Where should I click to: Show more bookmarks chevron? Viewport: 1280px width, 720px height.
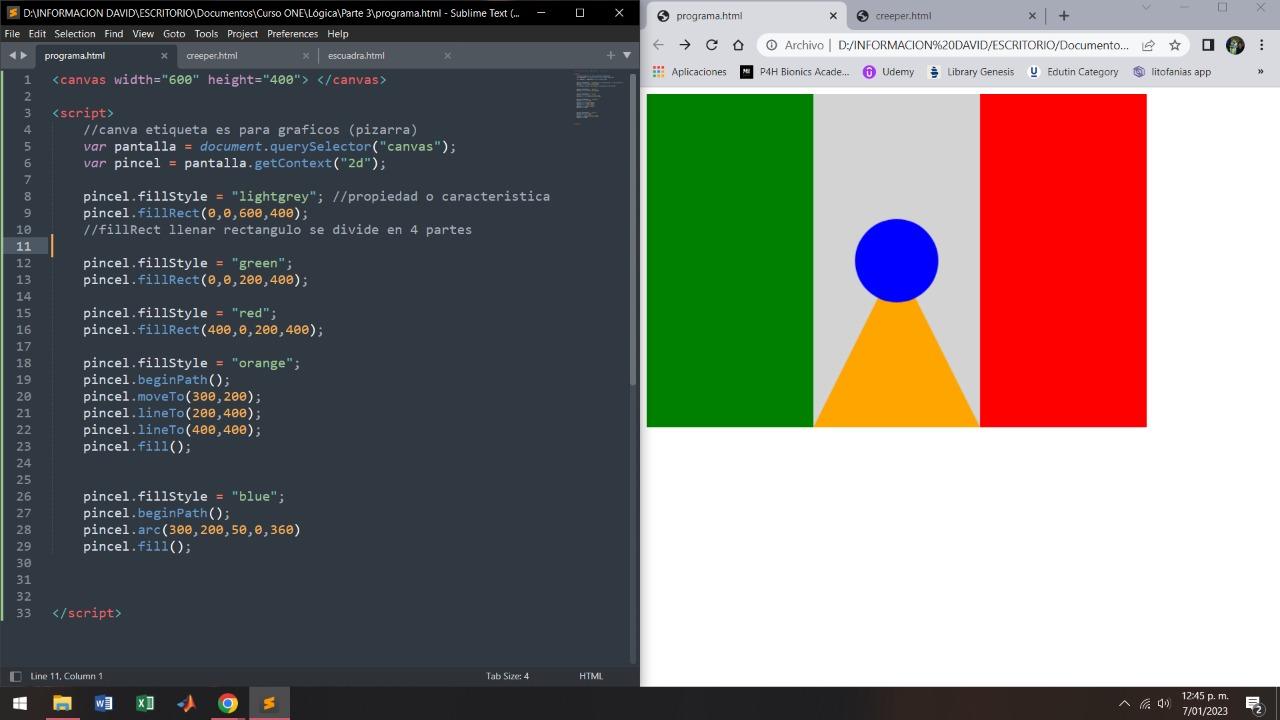point(1260,72)
